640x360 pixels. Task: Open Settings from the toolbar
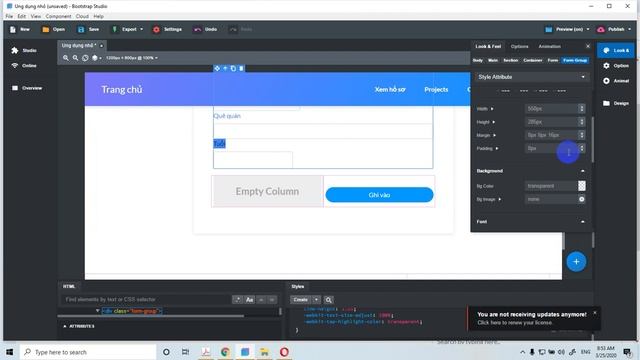click(x=167, y=29)
